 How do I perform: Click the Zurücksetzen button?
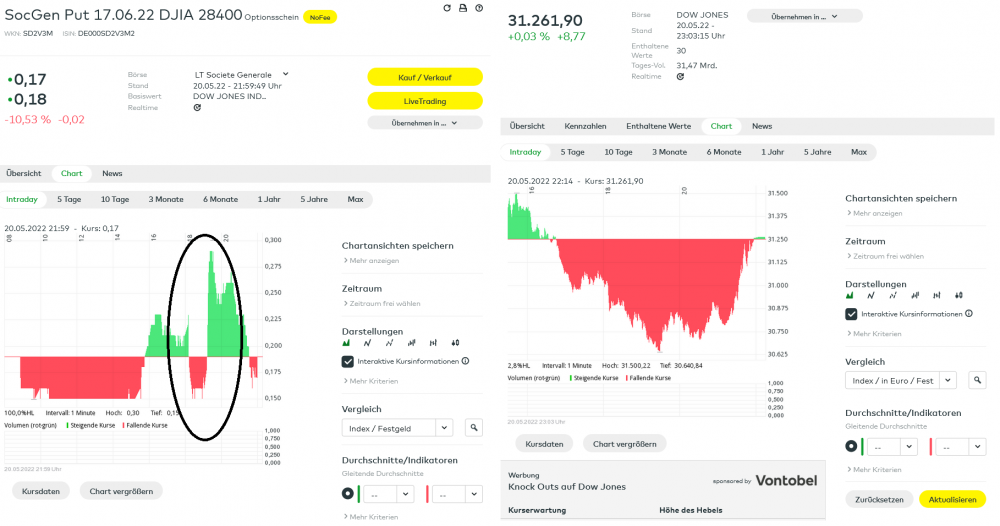879,500
